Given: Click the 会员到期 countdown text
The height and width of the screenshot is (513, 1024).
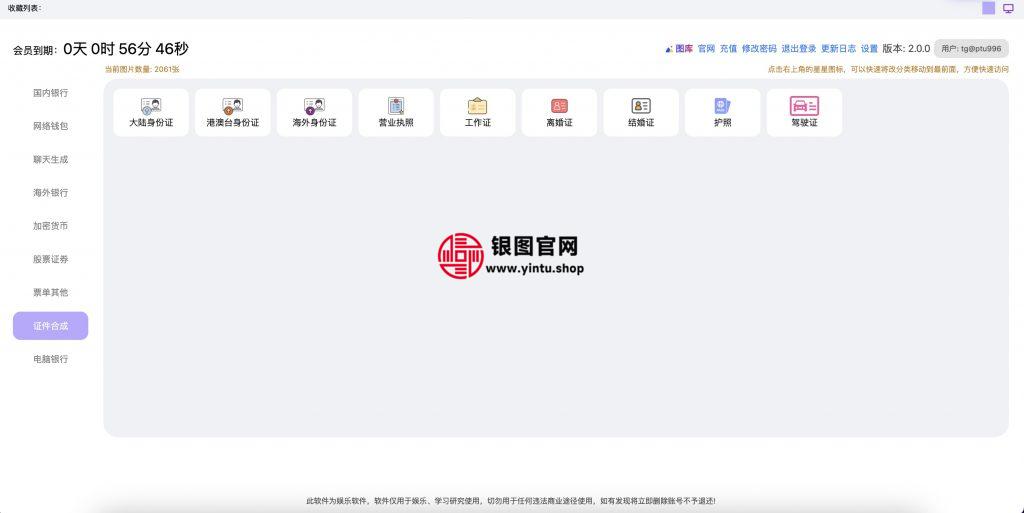Looking at the screenshot, I should click(x=101, y=49).
